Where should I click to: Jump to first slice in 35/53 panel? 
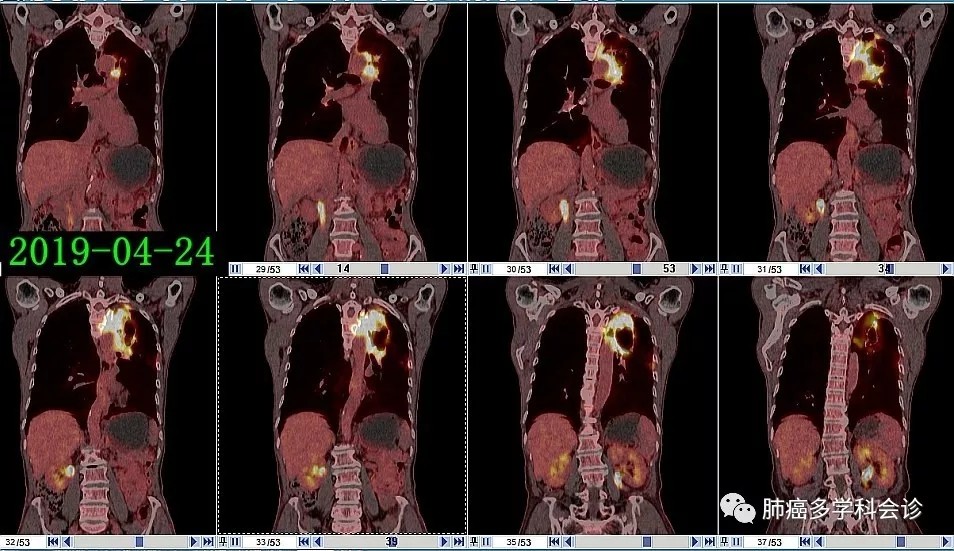click(553, 542)
